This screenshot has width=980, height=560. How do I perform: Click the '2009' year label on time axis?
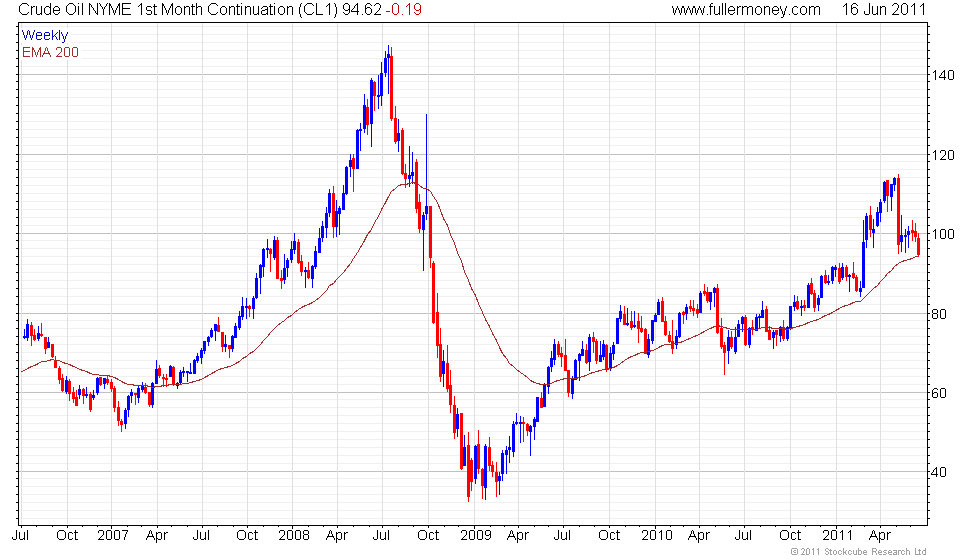[476, 536]
